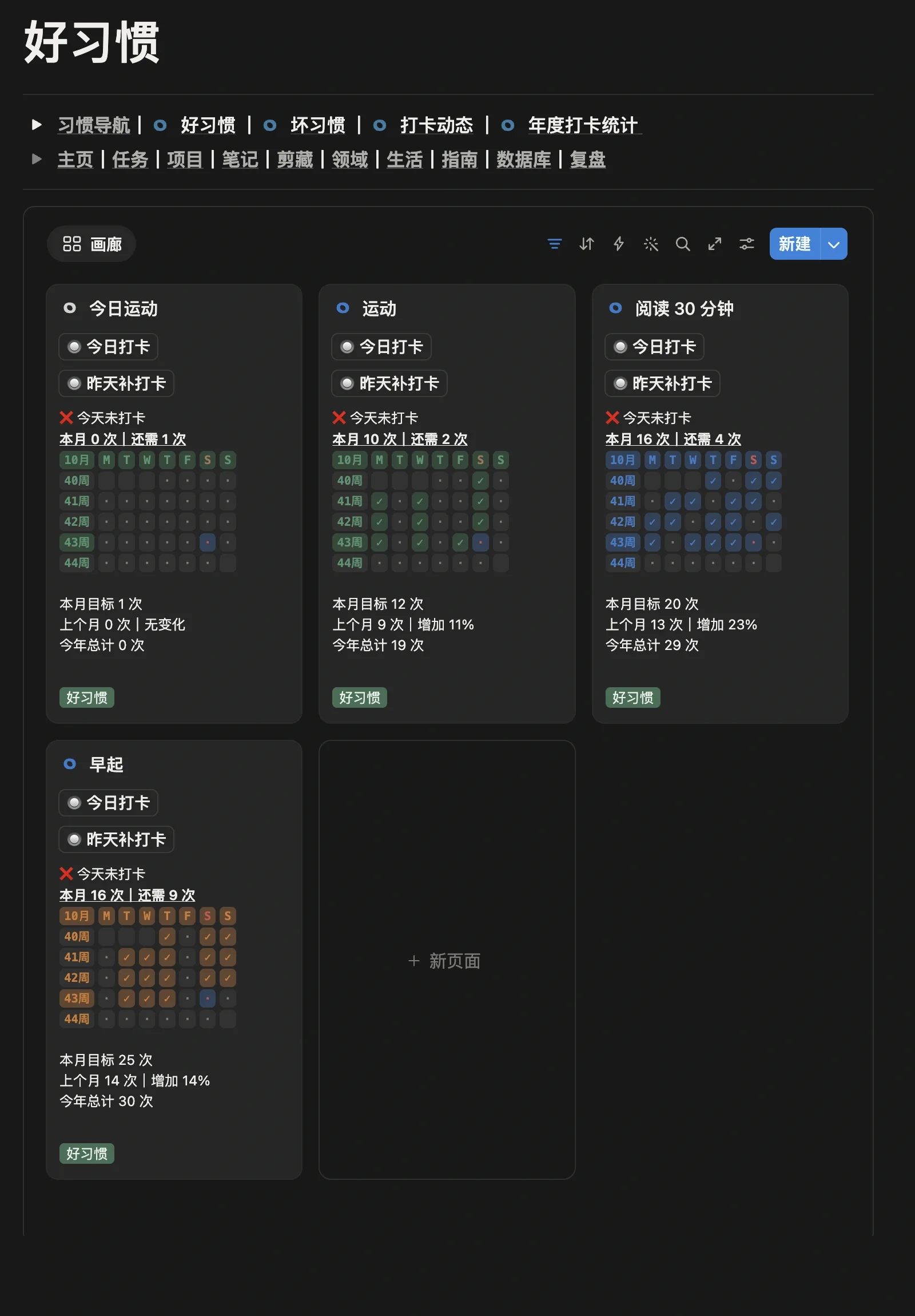Screen dimensions: 915x1316
Task: Toggle 昨天补打卡 on the 运动 card
Action: (x=389, y=383)
